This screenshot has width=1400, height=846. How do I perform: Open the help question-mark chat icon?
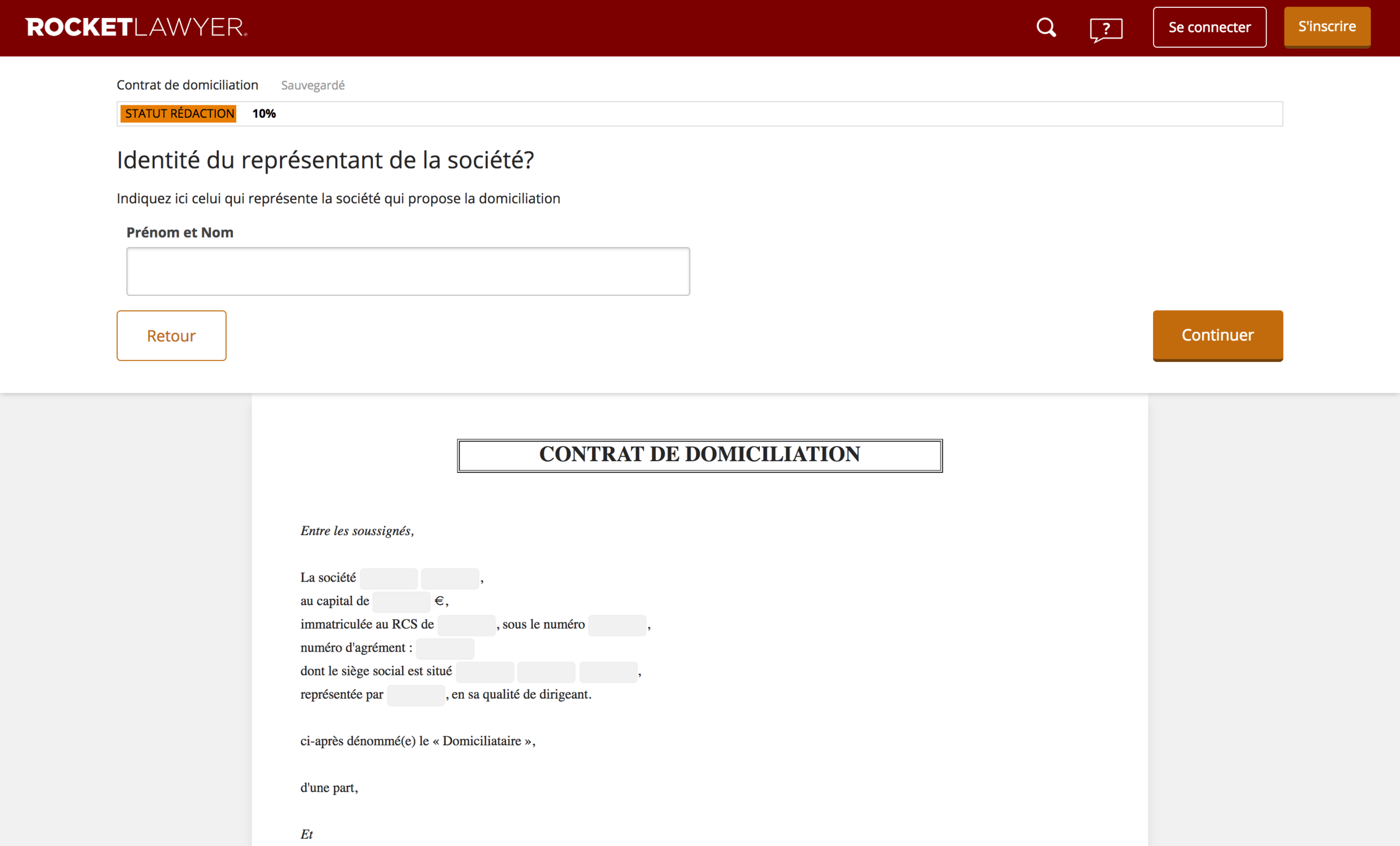(1105, 29)
